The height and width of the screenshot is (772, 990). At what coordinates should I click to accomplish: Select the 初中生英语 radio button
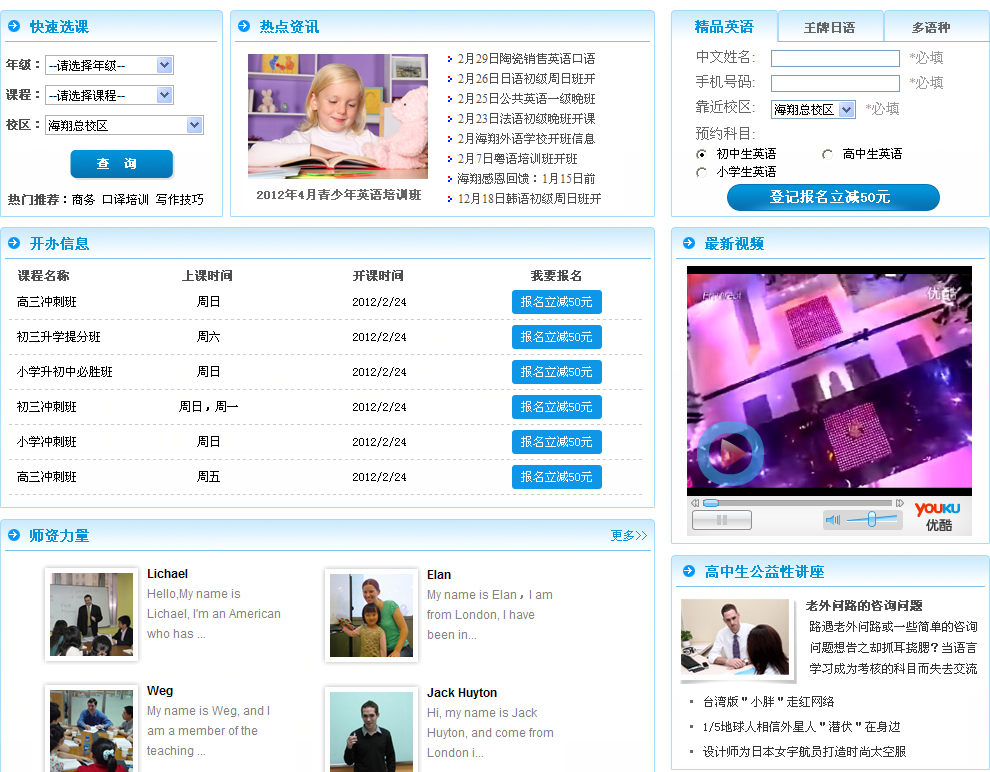(x=701, y=154)
